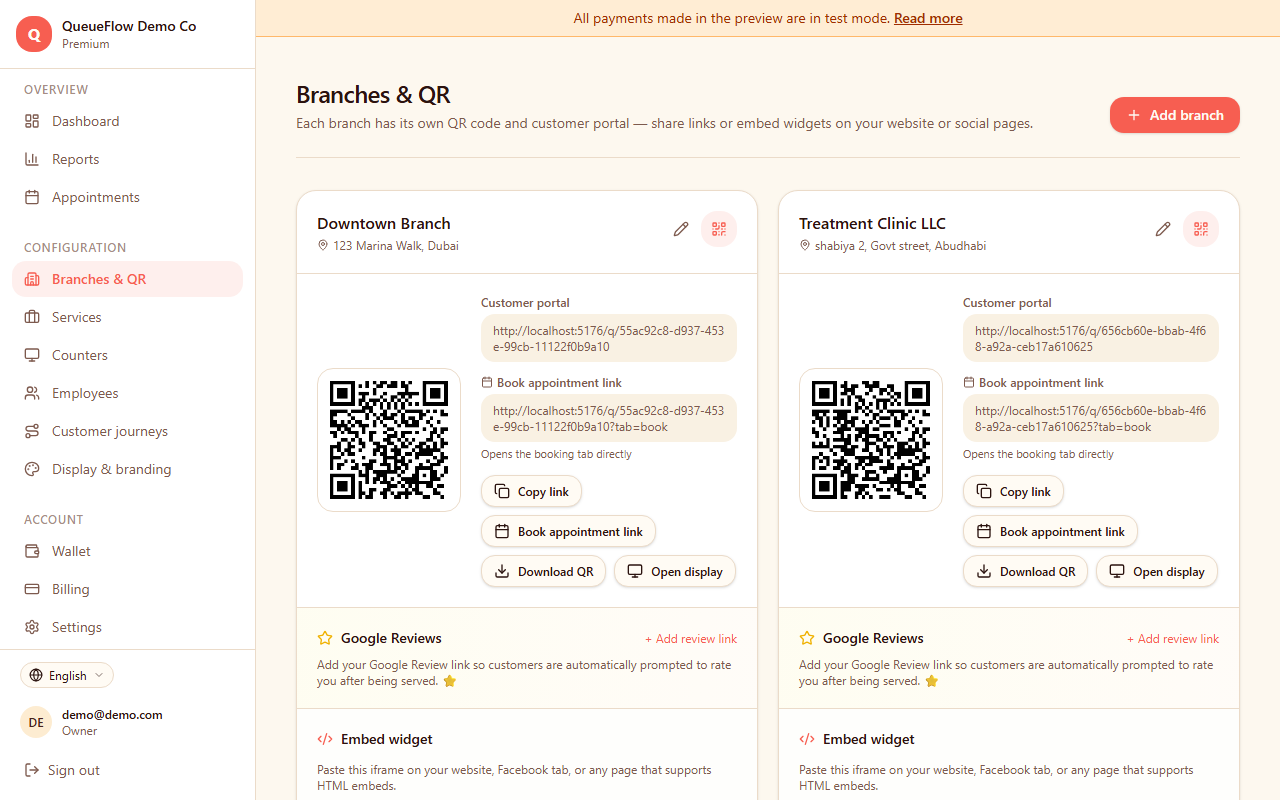Go to Appointments in the sidebar

pyautogui.click(x=127, y=197)
